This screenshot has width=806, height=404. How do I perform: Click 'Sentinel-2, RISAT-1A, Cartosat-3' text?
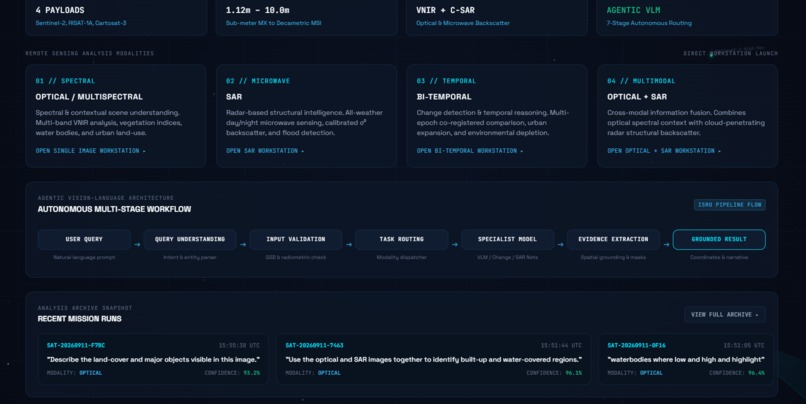[x=81, y=23]
